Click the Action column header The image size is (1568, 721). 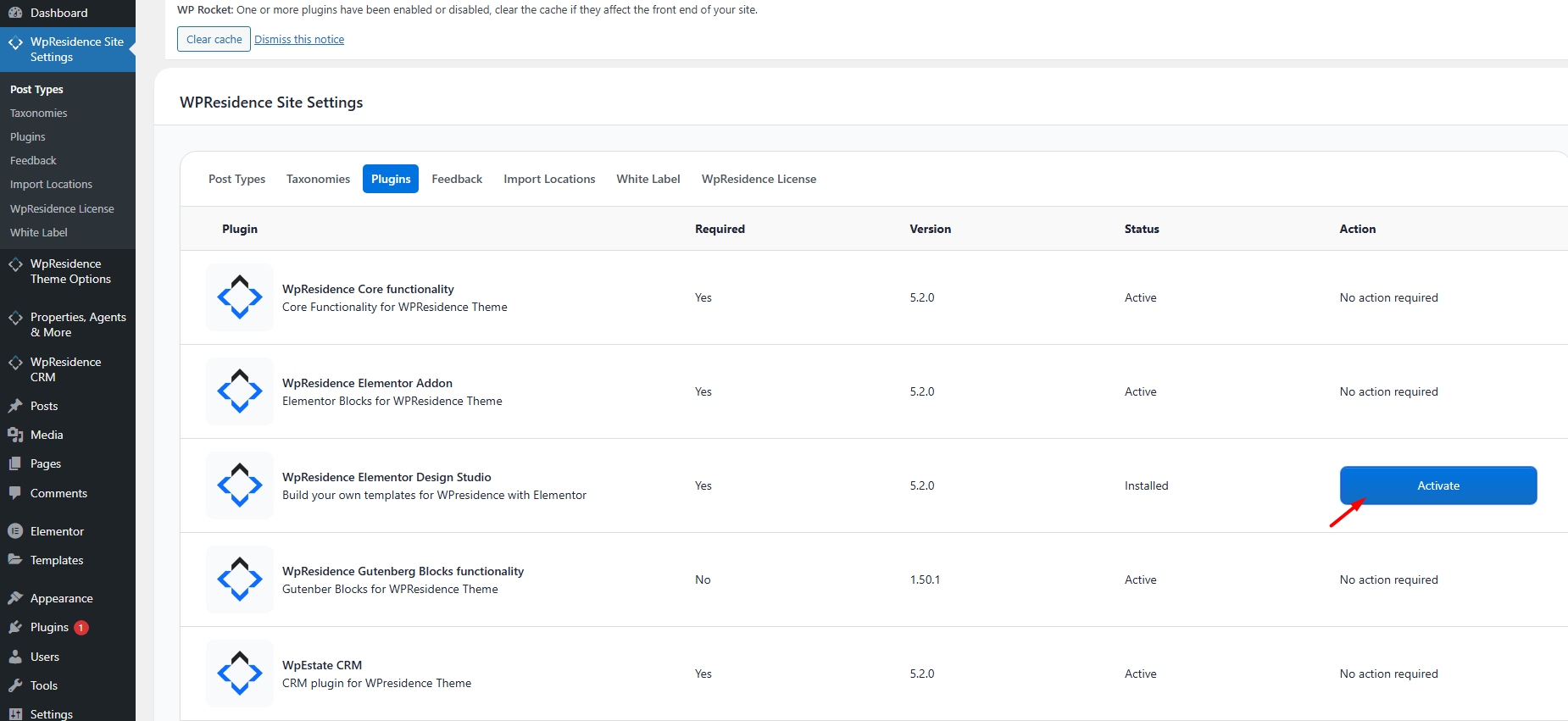[1357, 229]
